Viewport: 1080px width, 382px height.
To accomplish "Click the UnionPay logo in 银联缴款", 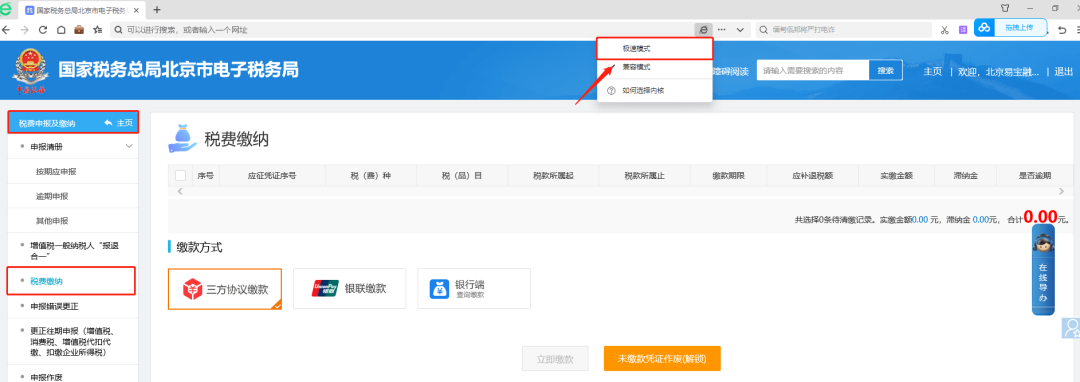I will [325, 288].
